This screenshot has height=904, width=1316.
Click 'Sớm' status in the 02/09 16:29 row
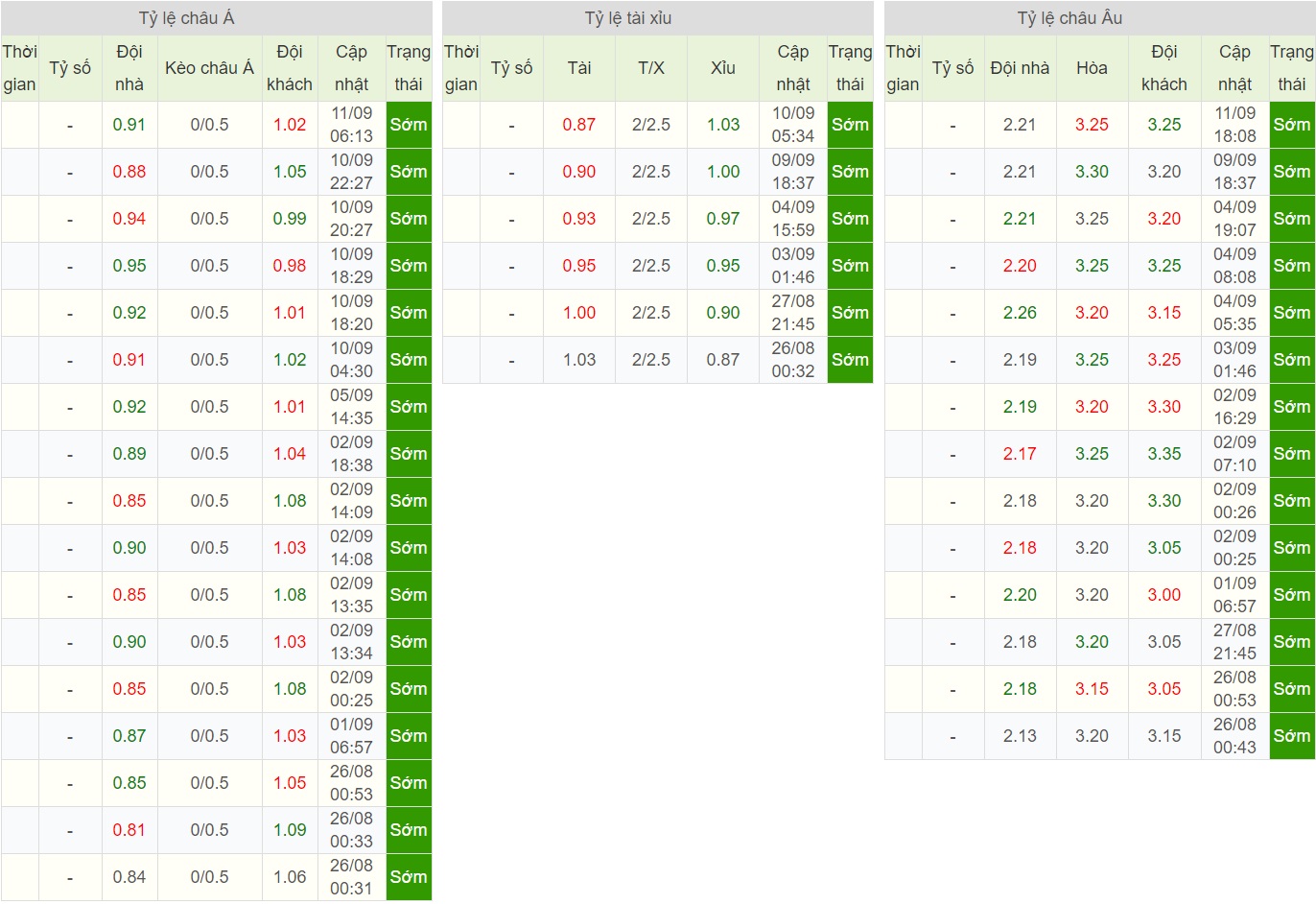1292,407
